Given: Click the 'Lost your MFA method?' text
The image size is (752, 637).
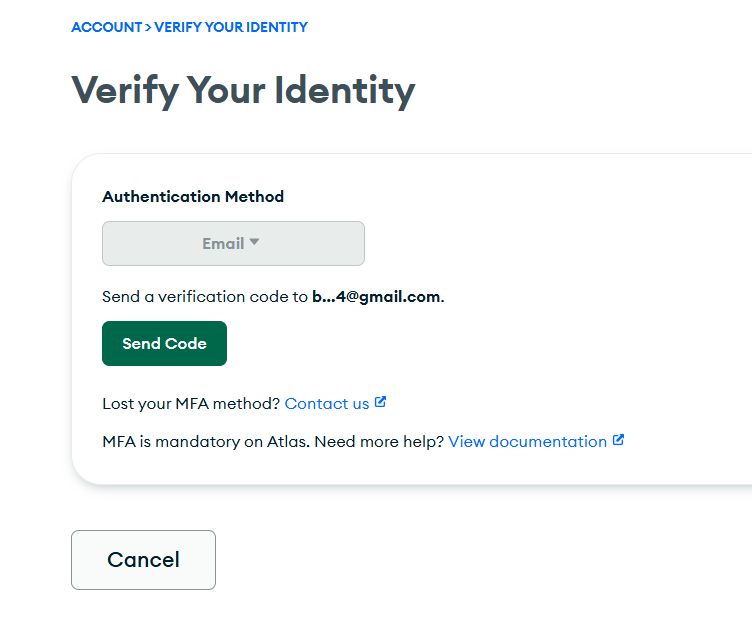Looking at the screenshot, I should (191, 404).
